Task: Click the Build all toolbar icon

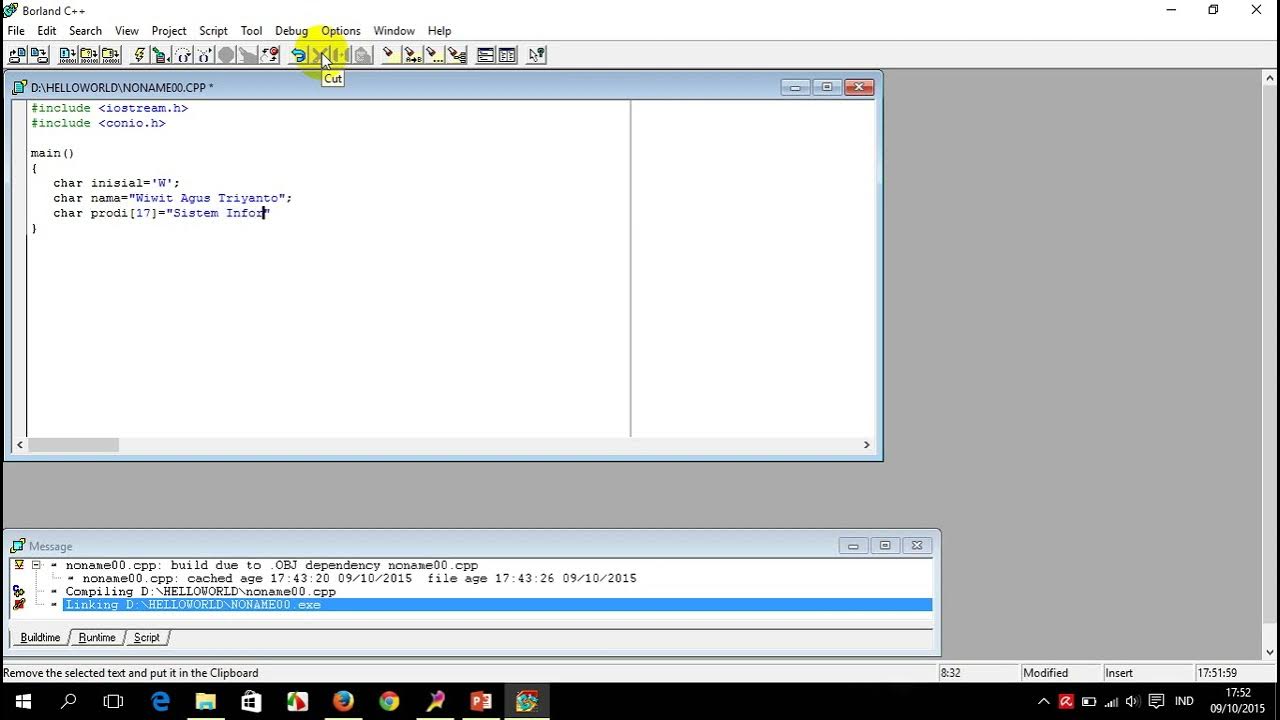Action: coord(111,55)
